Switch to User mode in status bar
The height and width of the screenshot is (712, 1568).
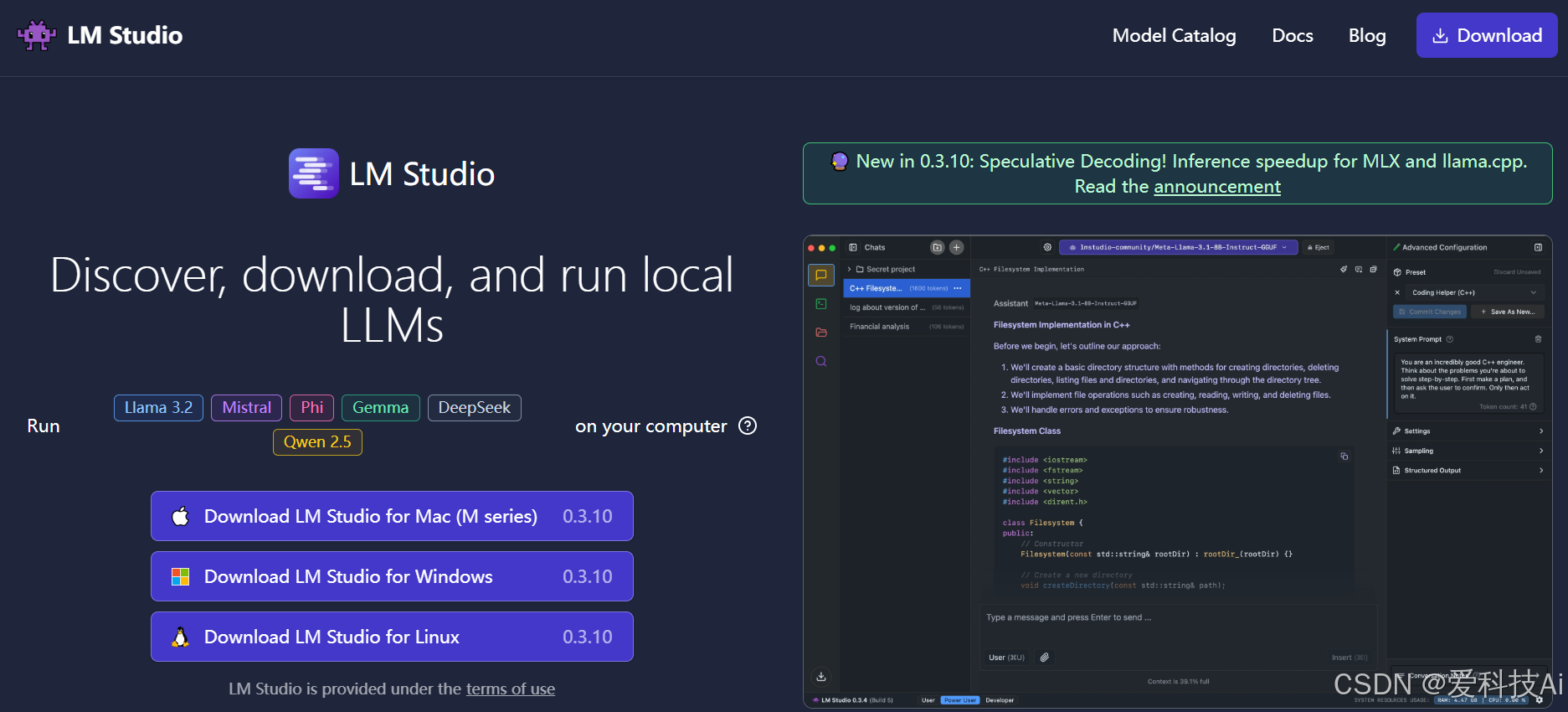coord(928,700)
